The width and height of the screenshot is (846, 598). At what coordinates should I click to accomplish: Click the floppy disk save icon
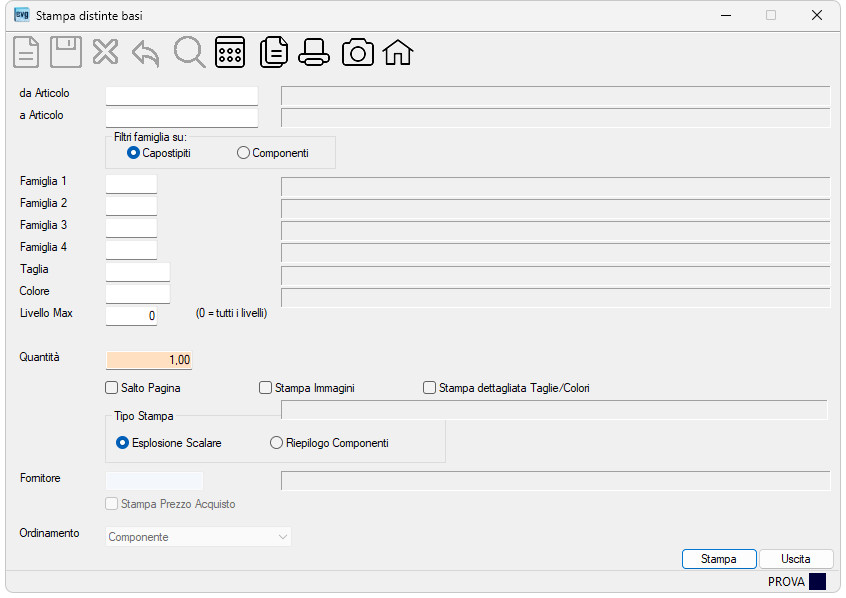click(66, 52)
